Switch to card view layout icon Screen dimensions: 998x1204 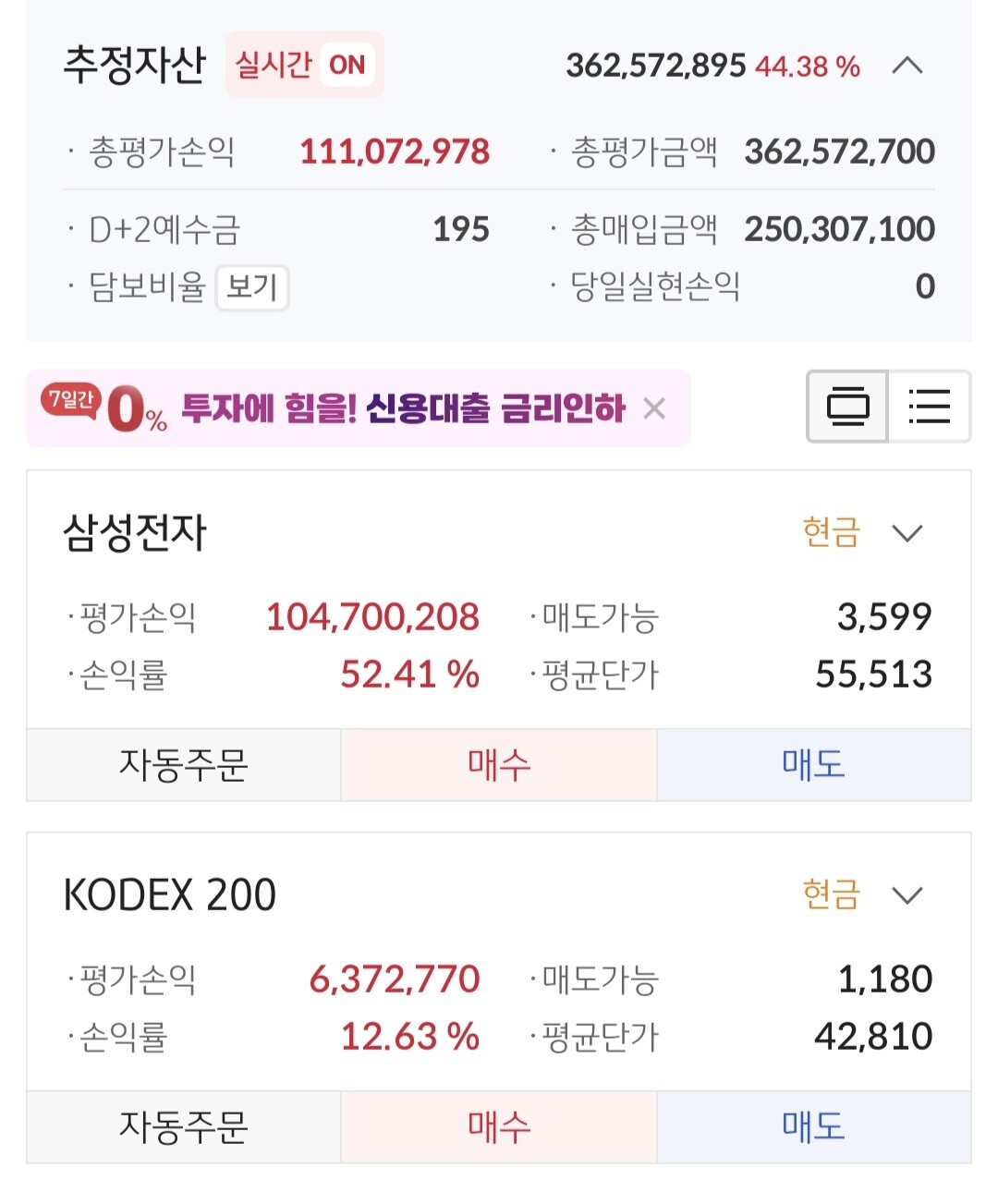click(847, 407)
